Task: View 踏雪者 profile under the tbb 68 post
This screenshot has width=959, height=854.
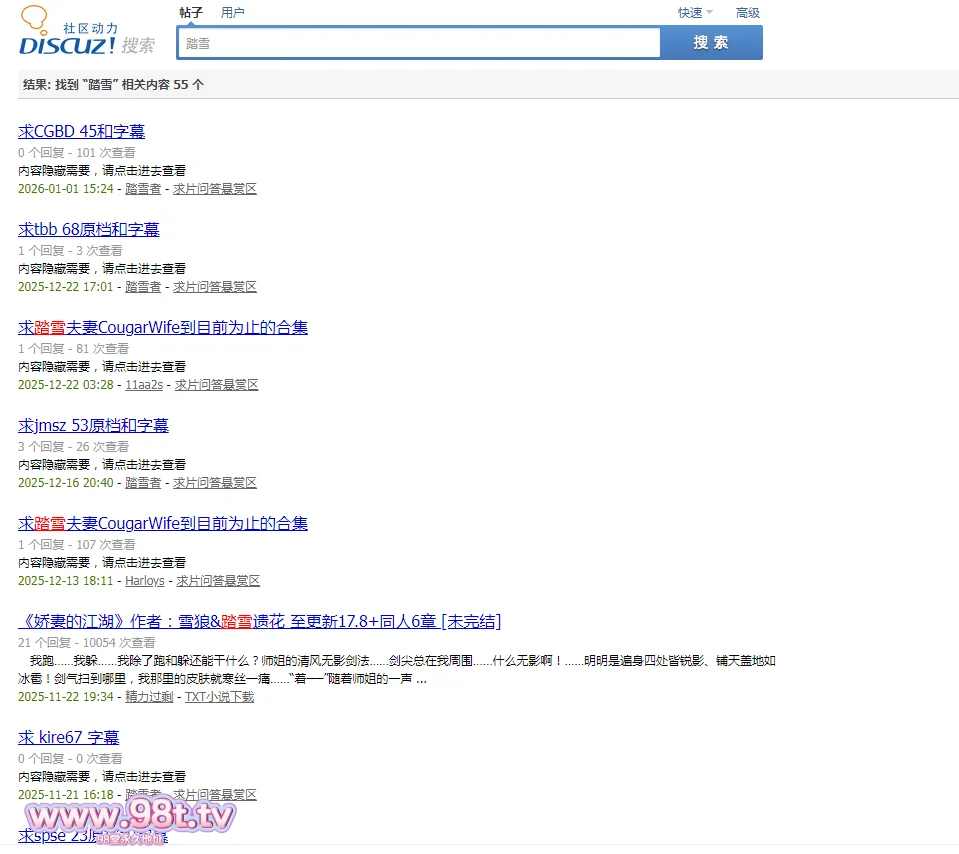Action: click(142, 287)
